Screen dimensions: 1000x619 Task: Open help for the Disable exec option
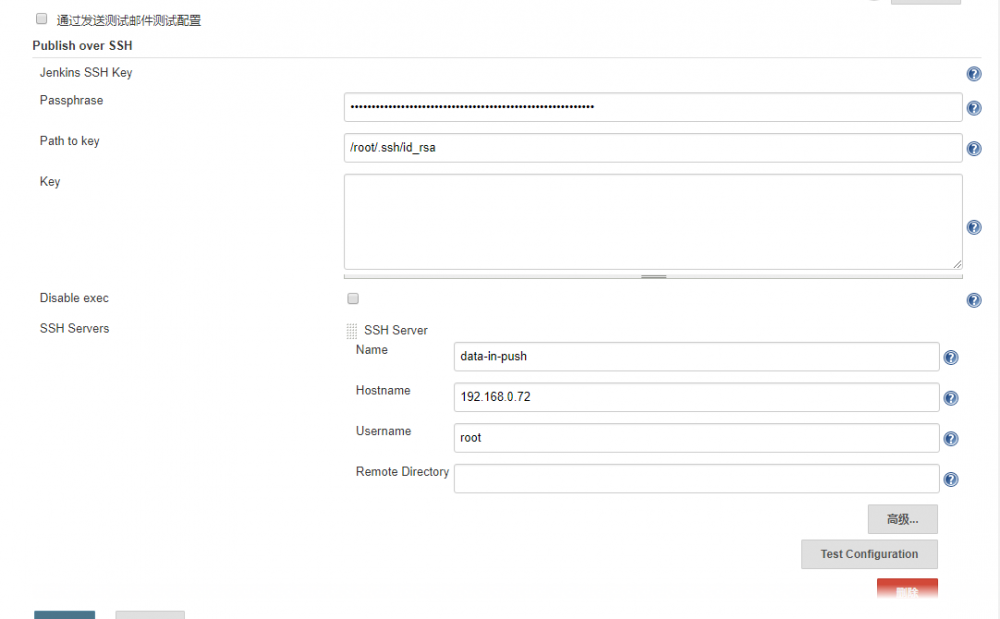click(x=974, y=300)
